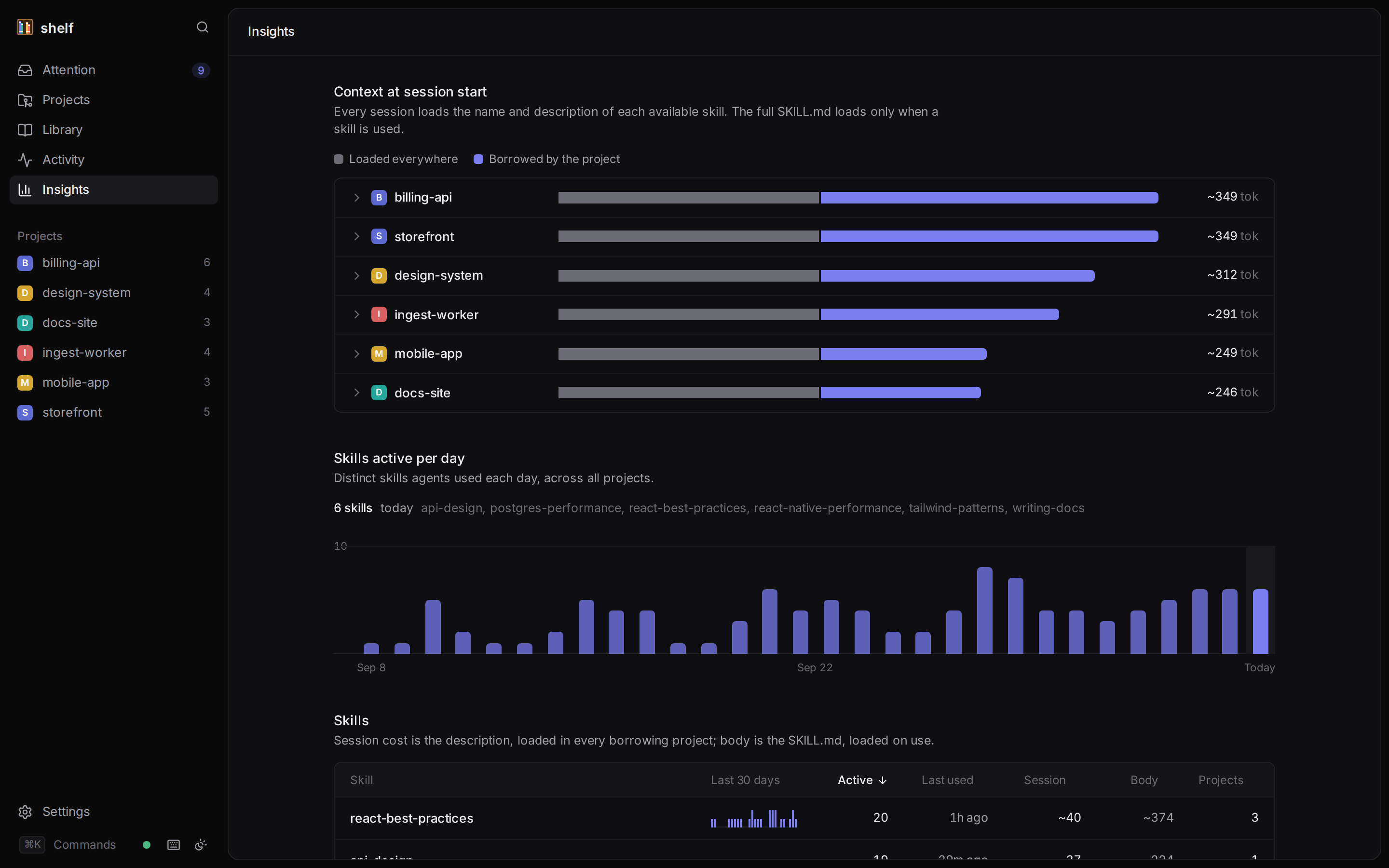Click the docs-site D badge in sidebar
Image resolution: width=1389 pixels, height=868 pixels.
(25, 323)
